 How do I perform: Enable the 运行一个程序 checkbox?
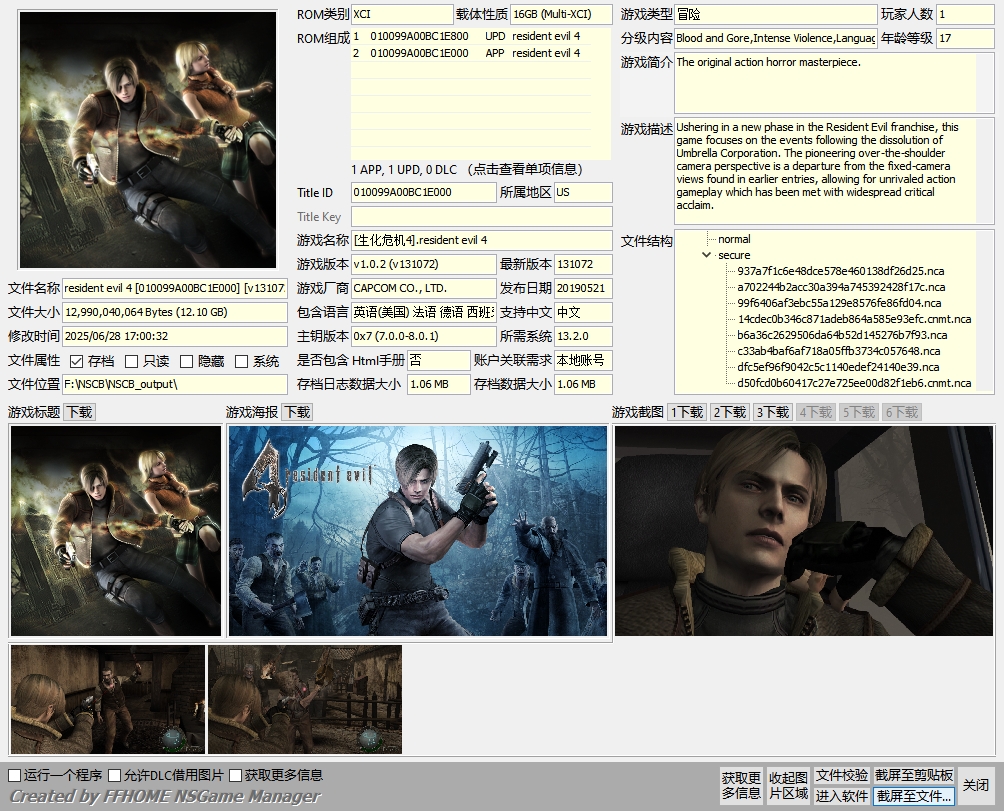pyautogui.click(x=15, y=775)
